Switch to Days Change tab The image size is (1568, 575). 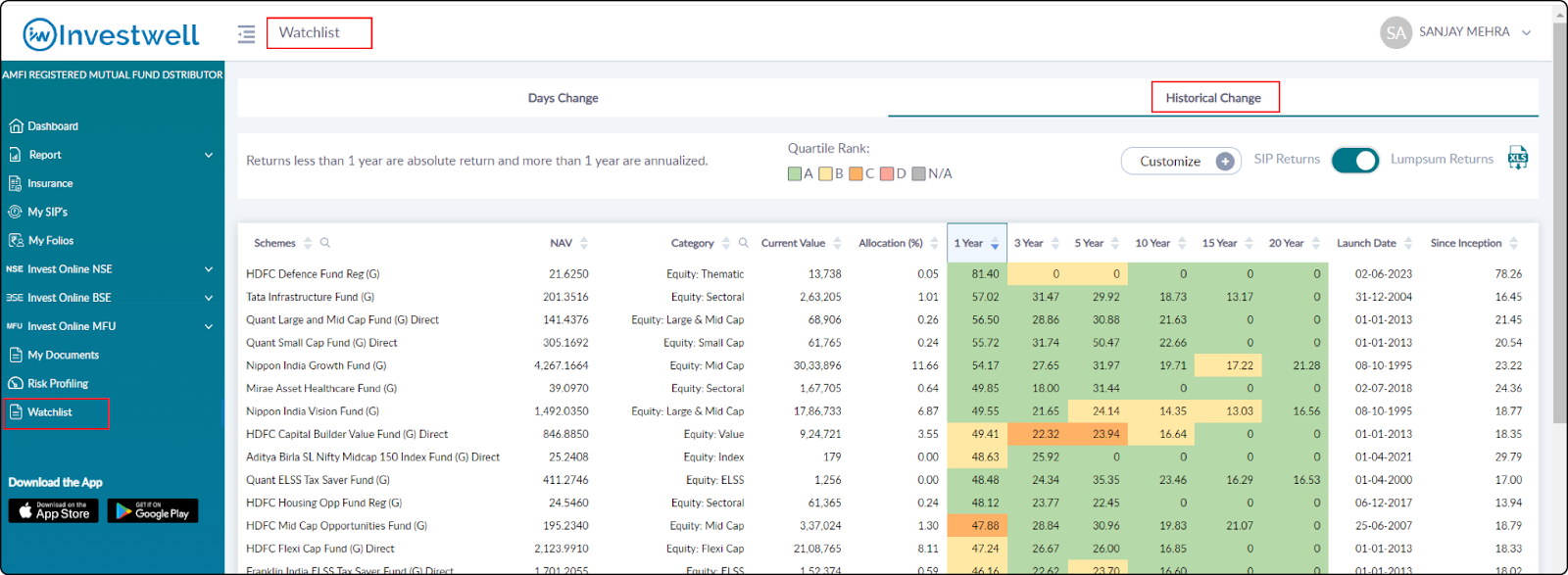[563, 98]
